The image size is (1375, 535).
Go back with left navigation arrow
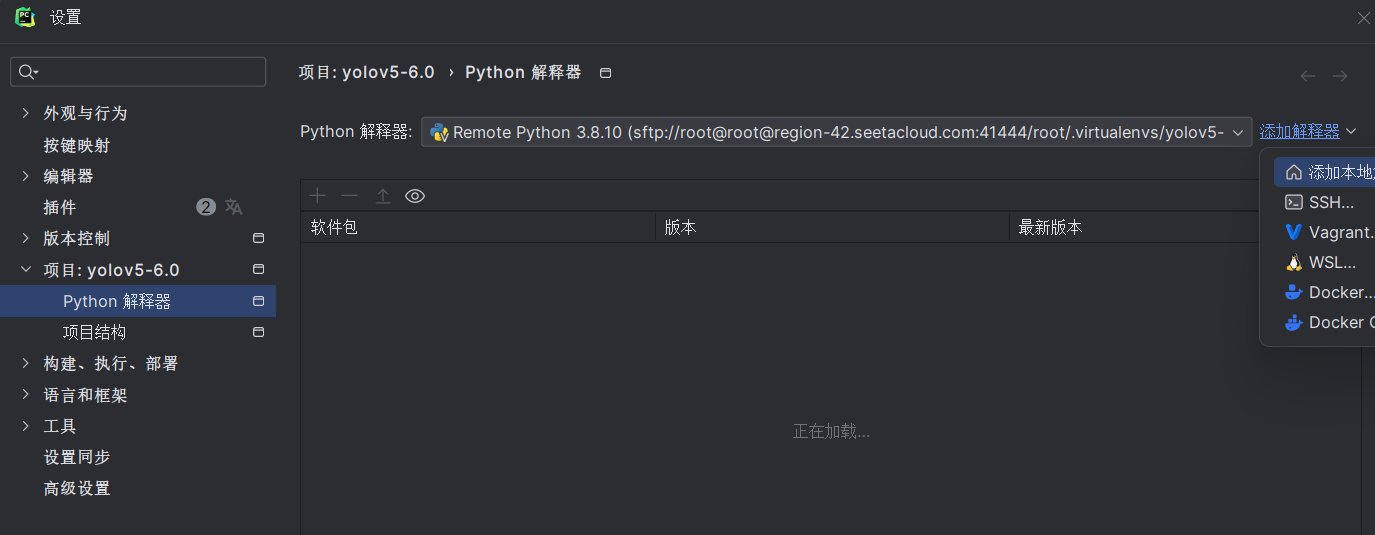1308,76
